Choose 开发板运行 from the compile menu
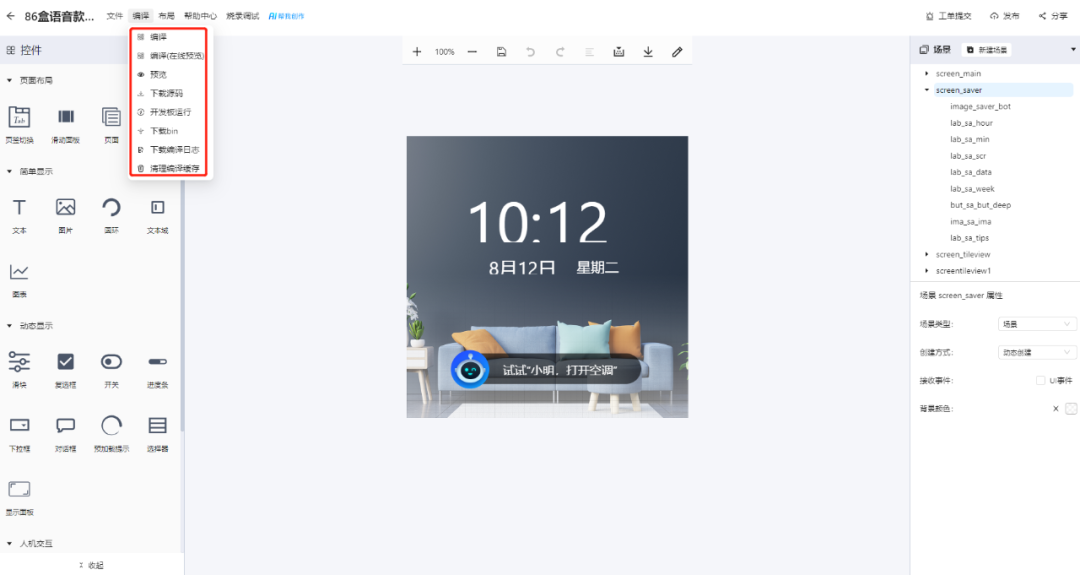 [x=169, y=112]
